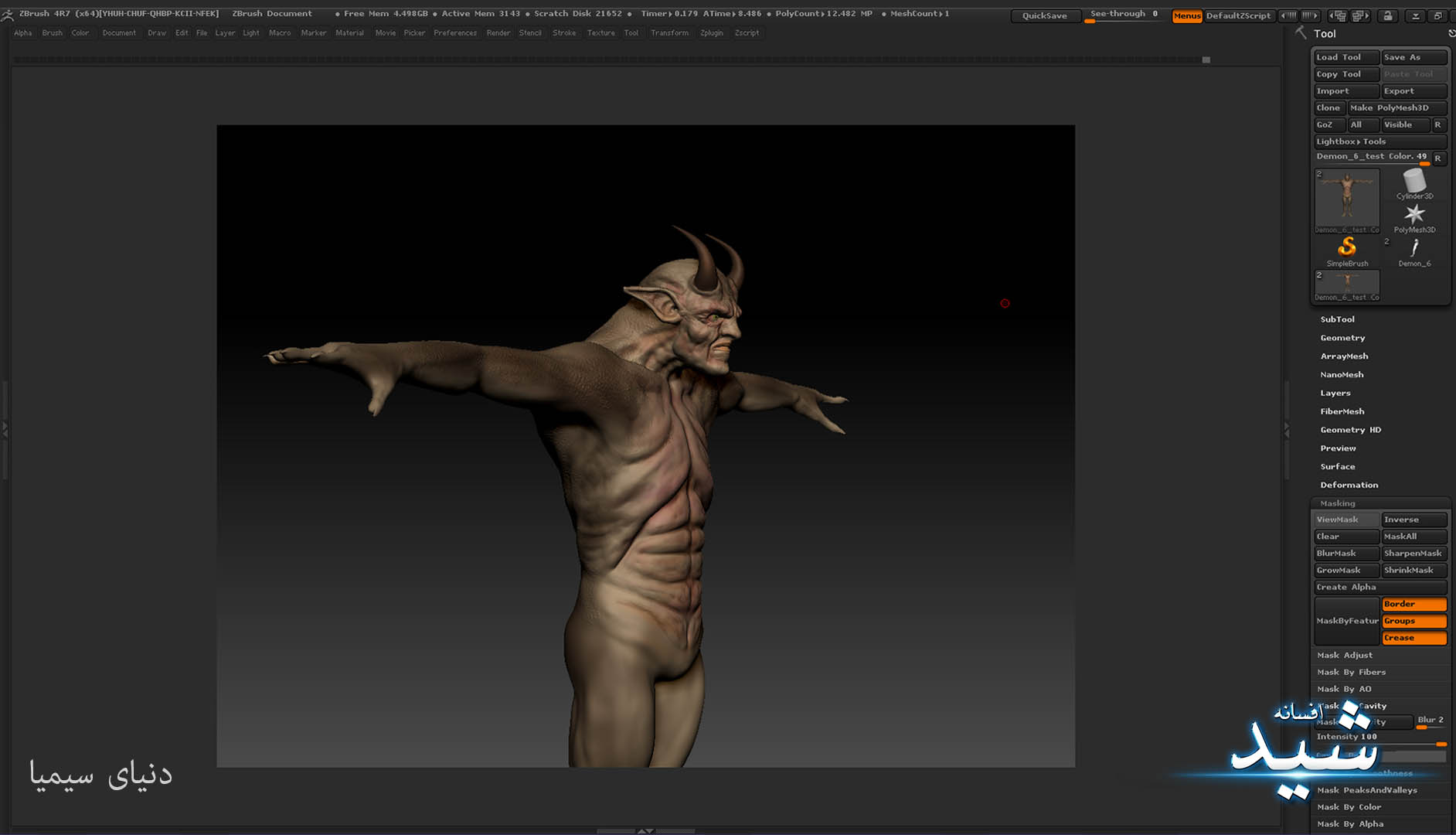Expand the SubTool section

click(1337, 319)
